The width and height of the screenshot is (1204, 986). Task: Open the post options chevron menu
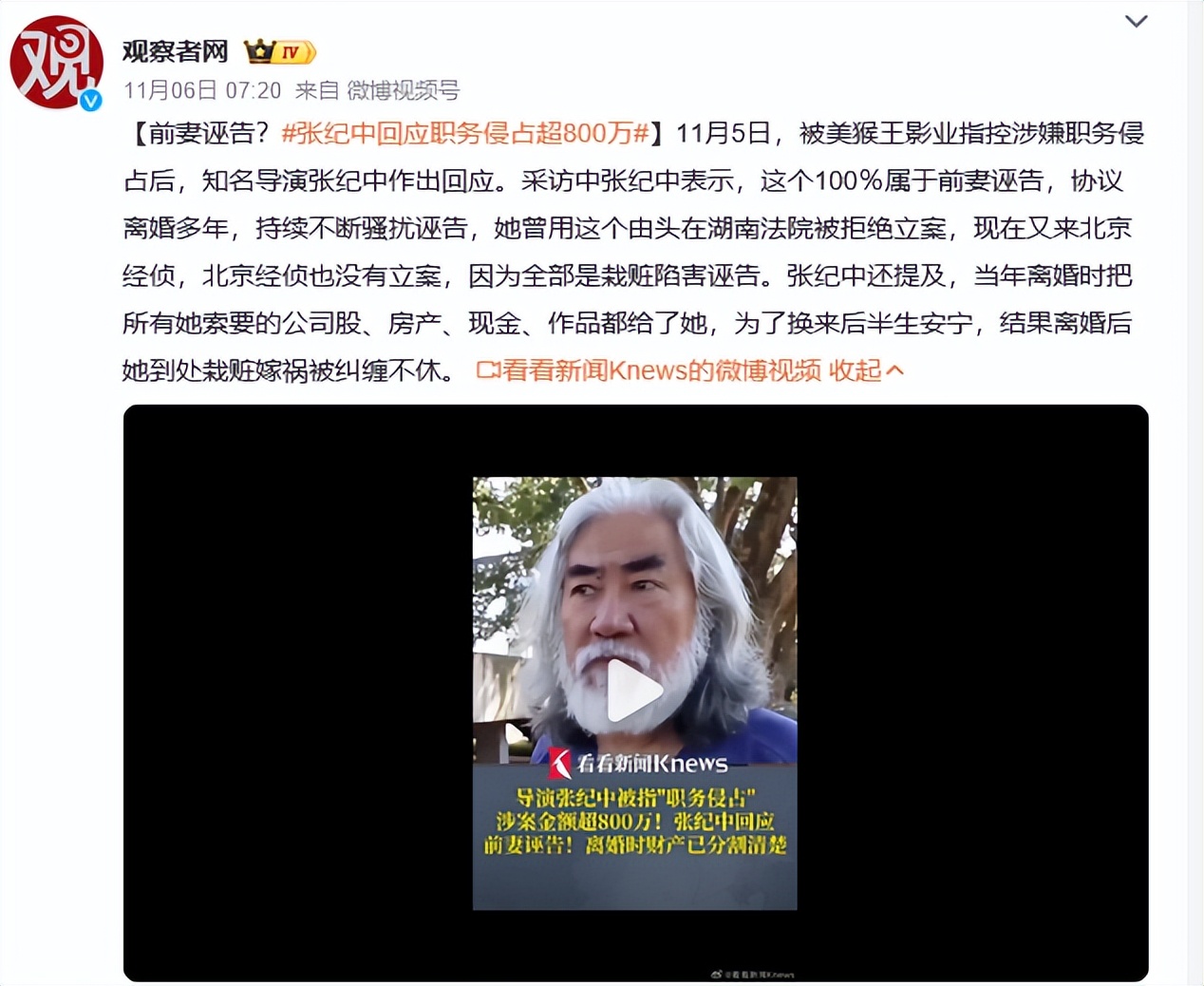1136,21
